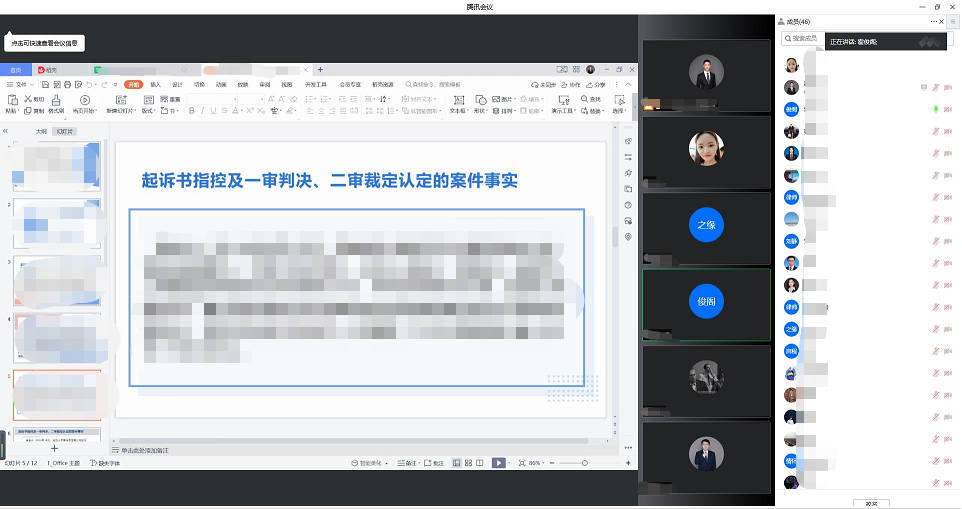The height and width of the screenshot is (509, 962).
Task: Open the 插入 Insert ribbon tab
Action: tap(155, 85)
